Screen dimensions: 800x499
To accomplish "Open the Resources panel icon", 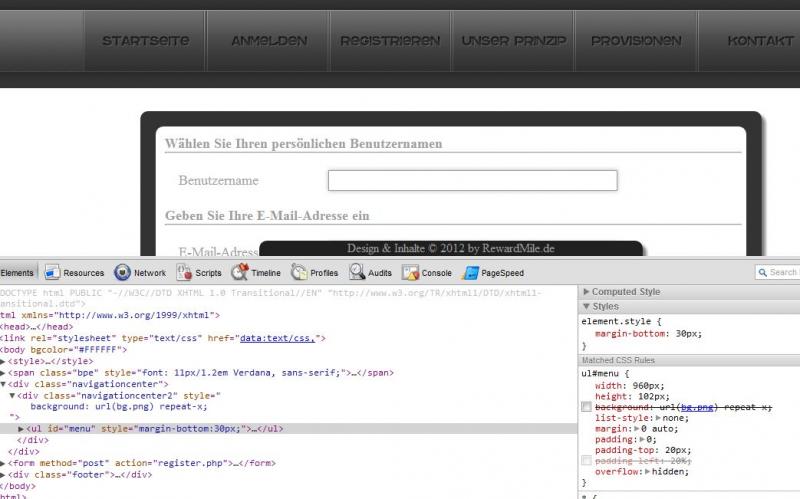I will [53, 272].
